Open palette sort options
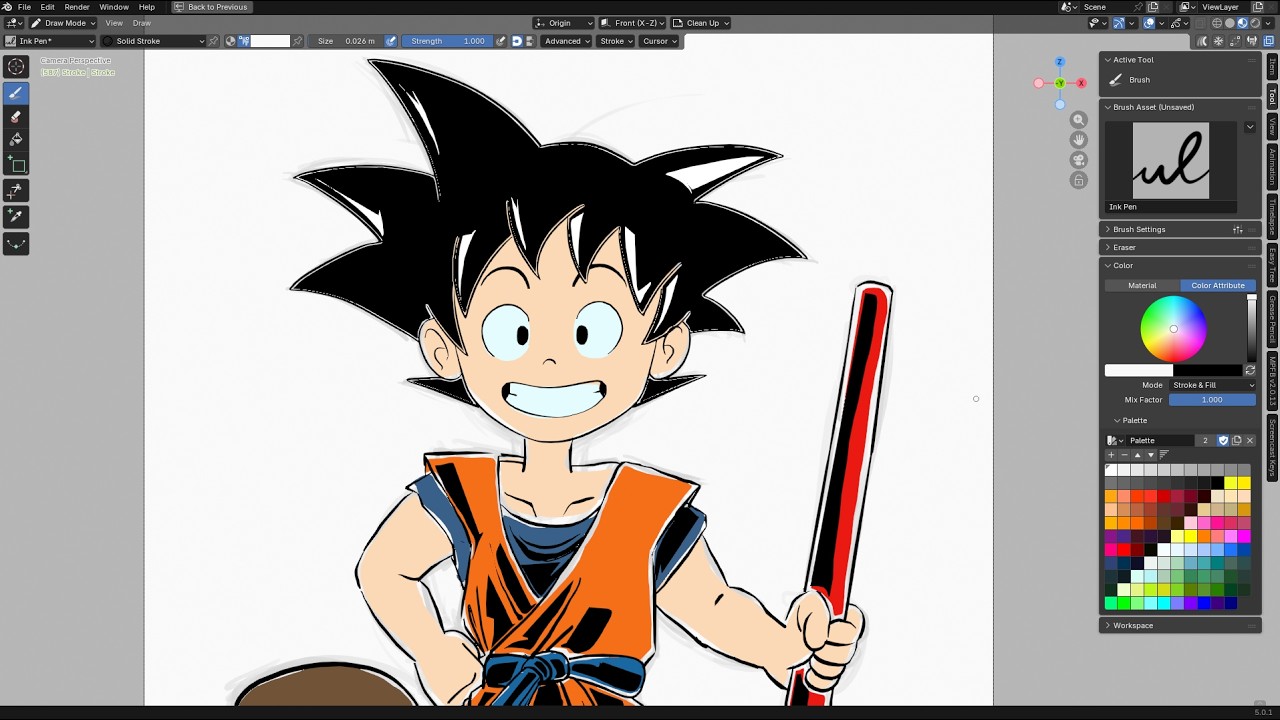The height and width of the screenshot is (720, 1280). coord(1164,455)
